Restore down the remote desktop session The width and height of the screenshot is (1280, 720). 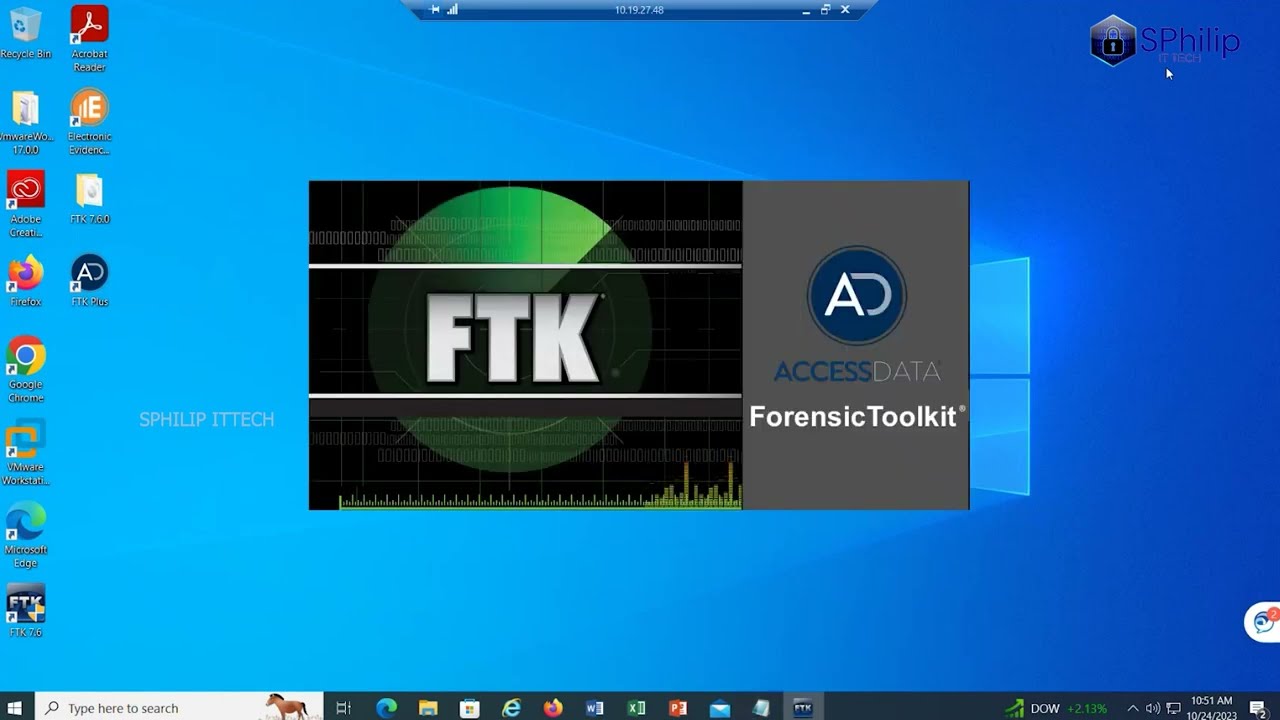pos(825,9)
